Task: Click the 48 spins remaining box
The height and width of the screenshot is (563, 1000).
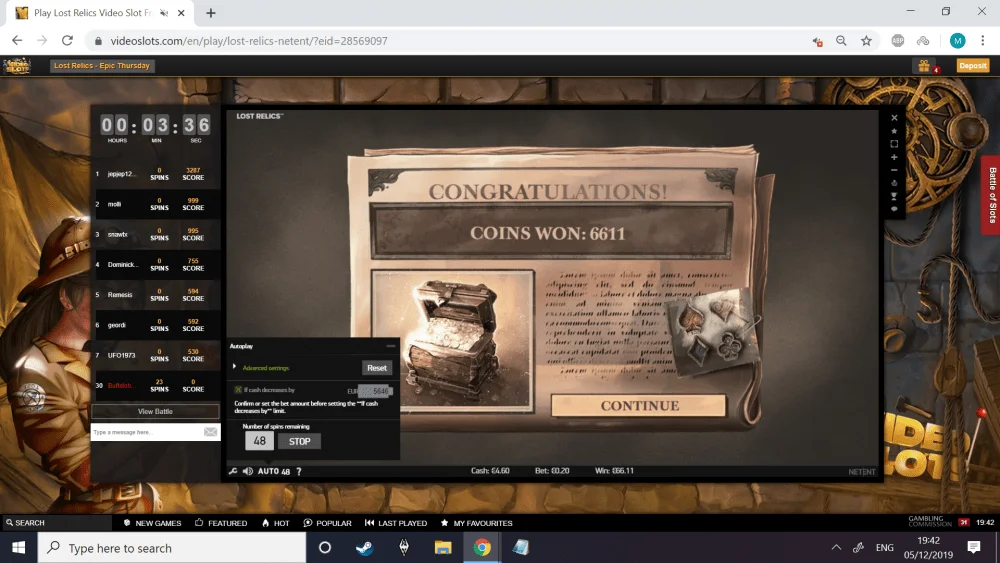Action: coord(260,441)
